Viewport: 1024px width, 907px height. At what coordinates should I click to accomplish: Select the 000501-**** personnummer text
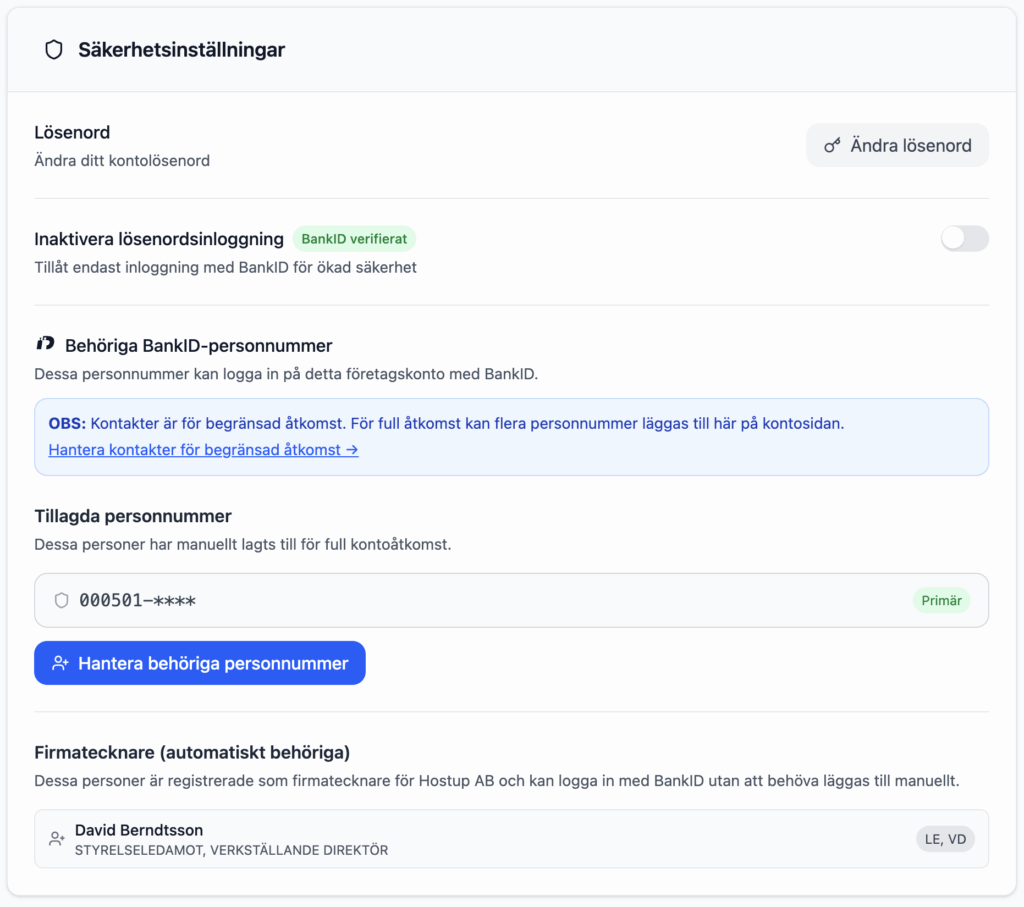pyautogui.click(x=138, y=600)
